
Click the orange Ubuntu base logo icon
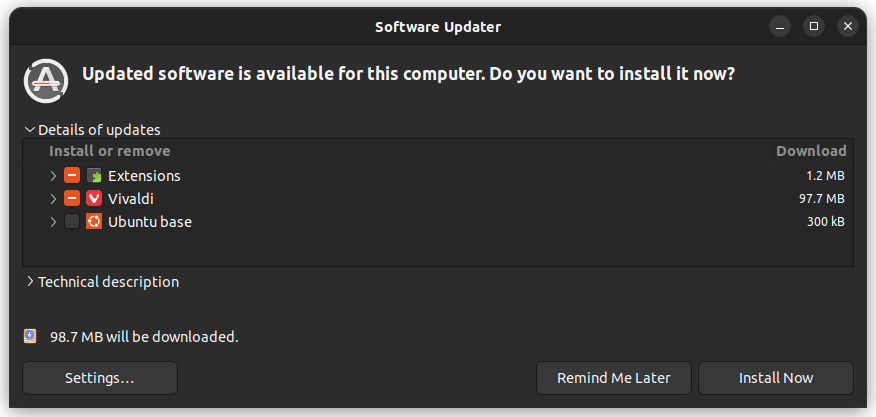(94, 221)
